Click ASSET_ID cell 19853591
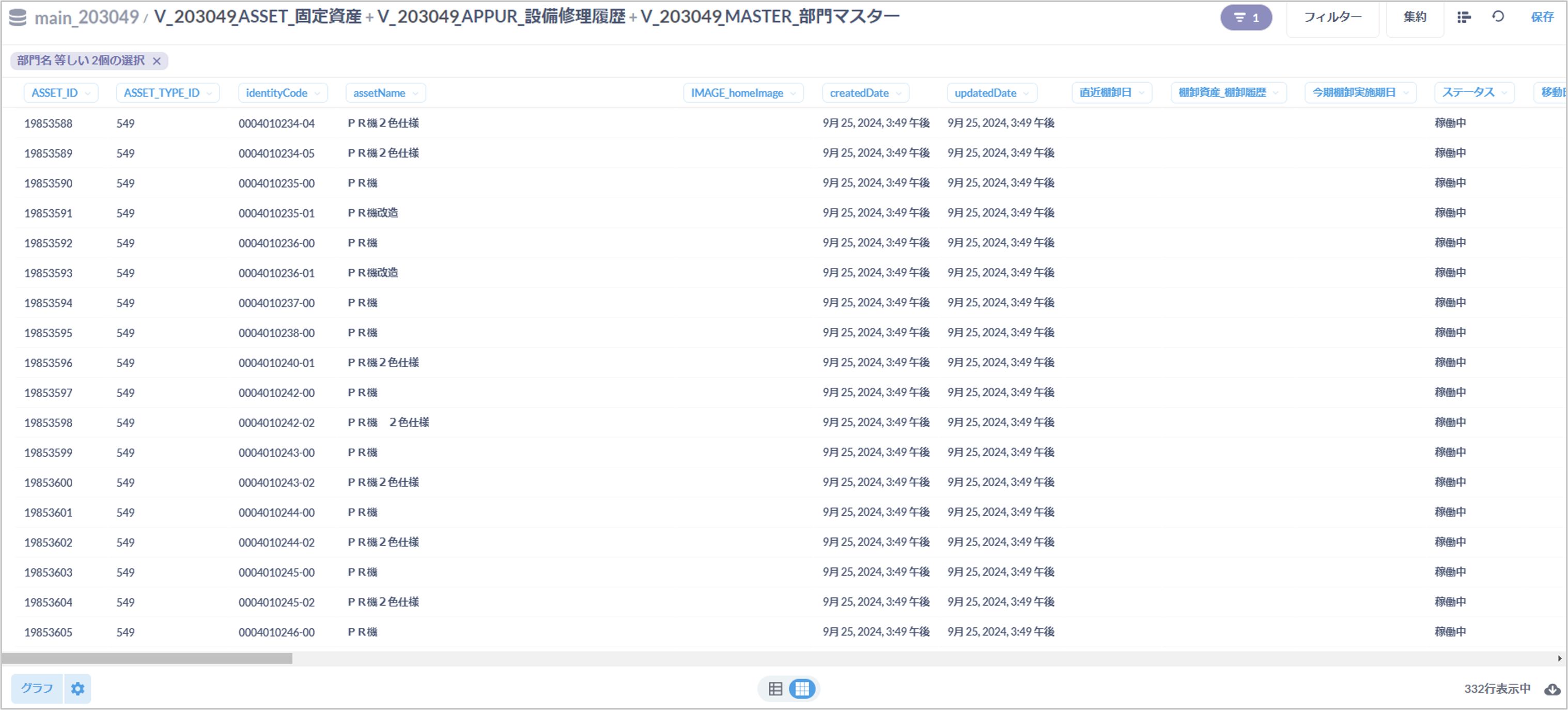This screenshot has width=1568, height=710. 48,214
